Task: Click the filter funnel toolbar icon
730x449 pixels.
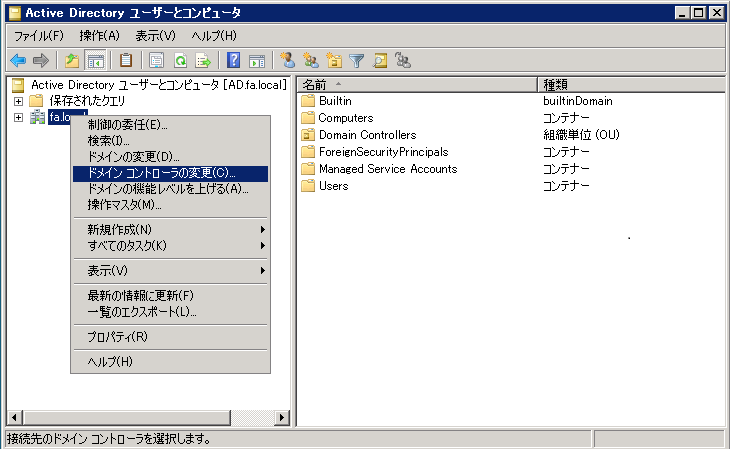Action: pyautogui.click(x=357, y=60)
